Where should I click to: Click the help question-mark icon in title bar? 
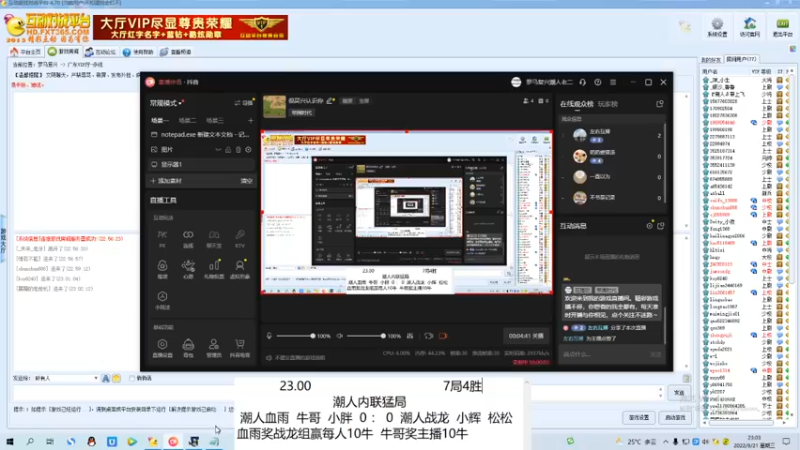598,82
